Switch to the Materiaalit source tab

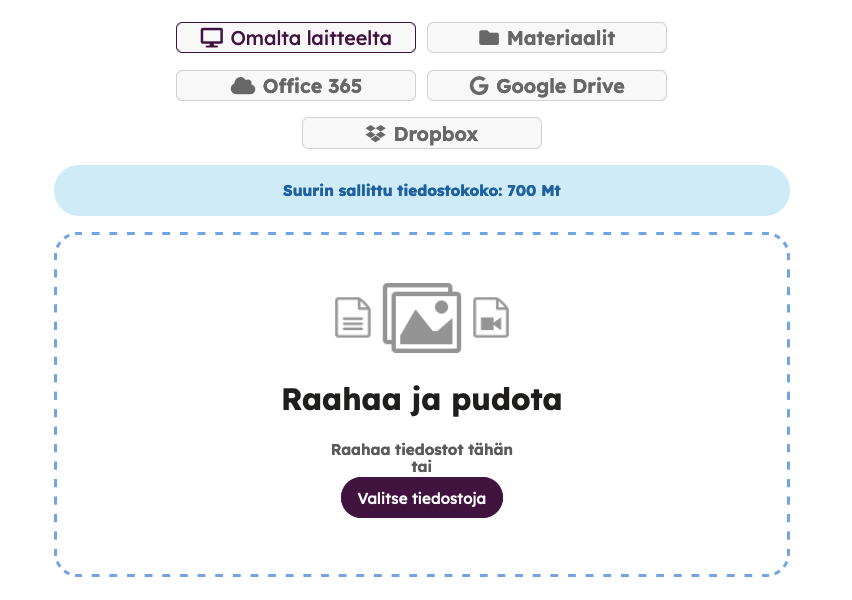(x=547, y=38)
